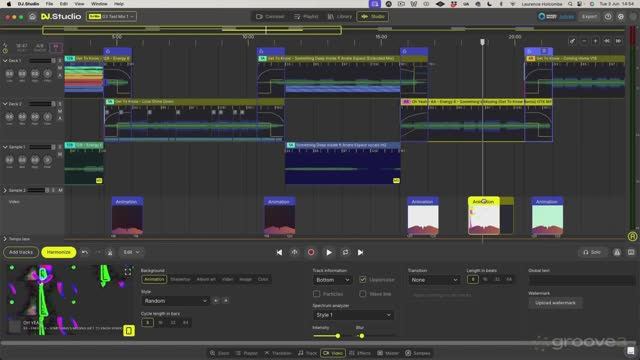
Task: Set cycle length in bars to 64
Action: coord(186,322)
